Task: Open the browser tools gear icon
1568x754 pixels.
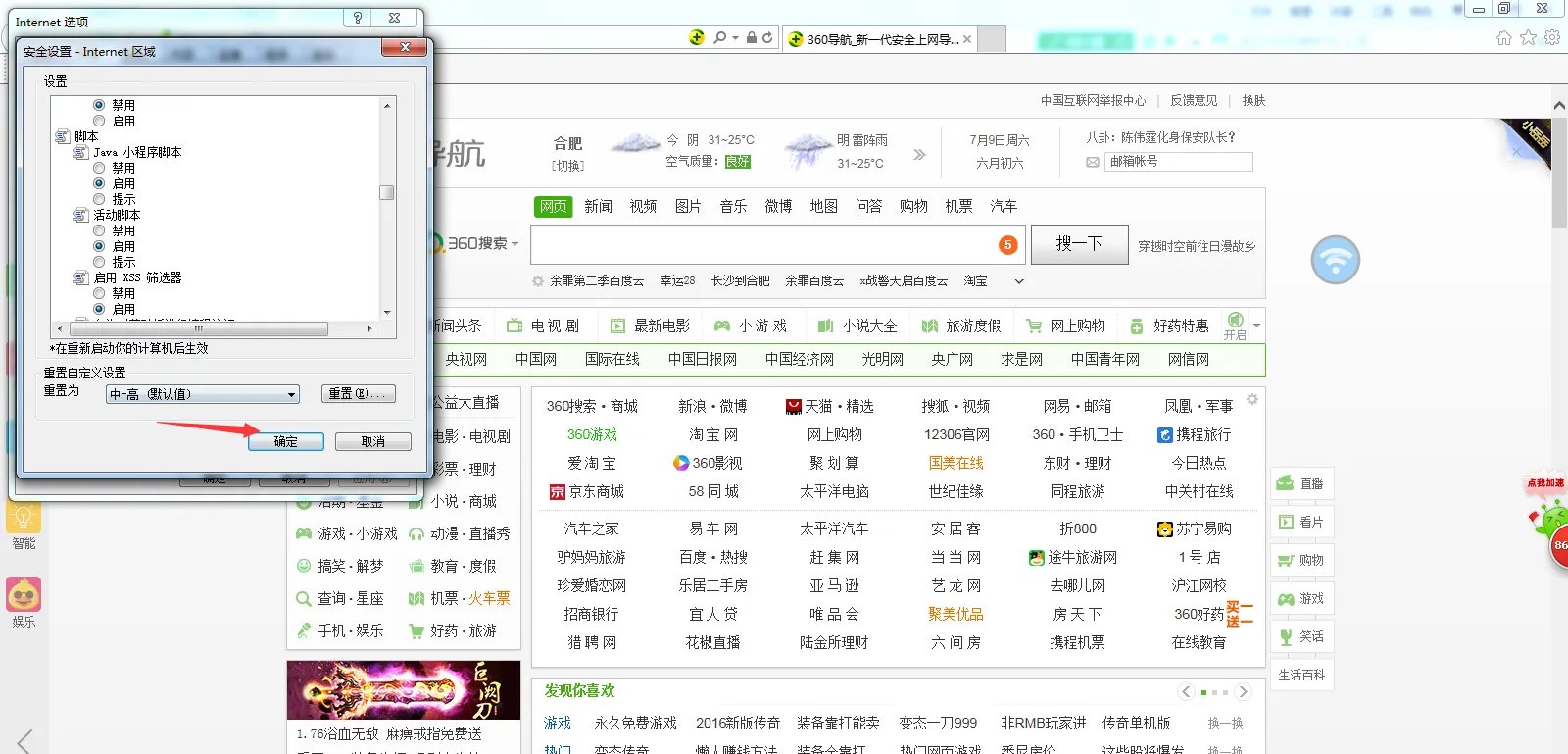Action: (x=1552, y=37)
